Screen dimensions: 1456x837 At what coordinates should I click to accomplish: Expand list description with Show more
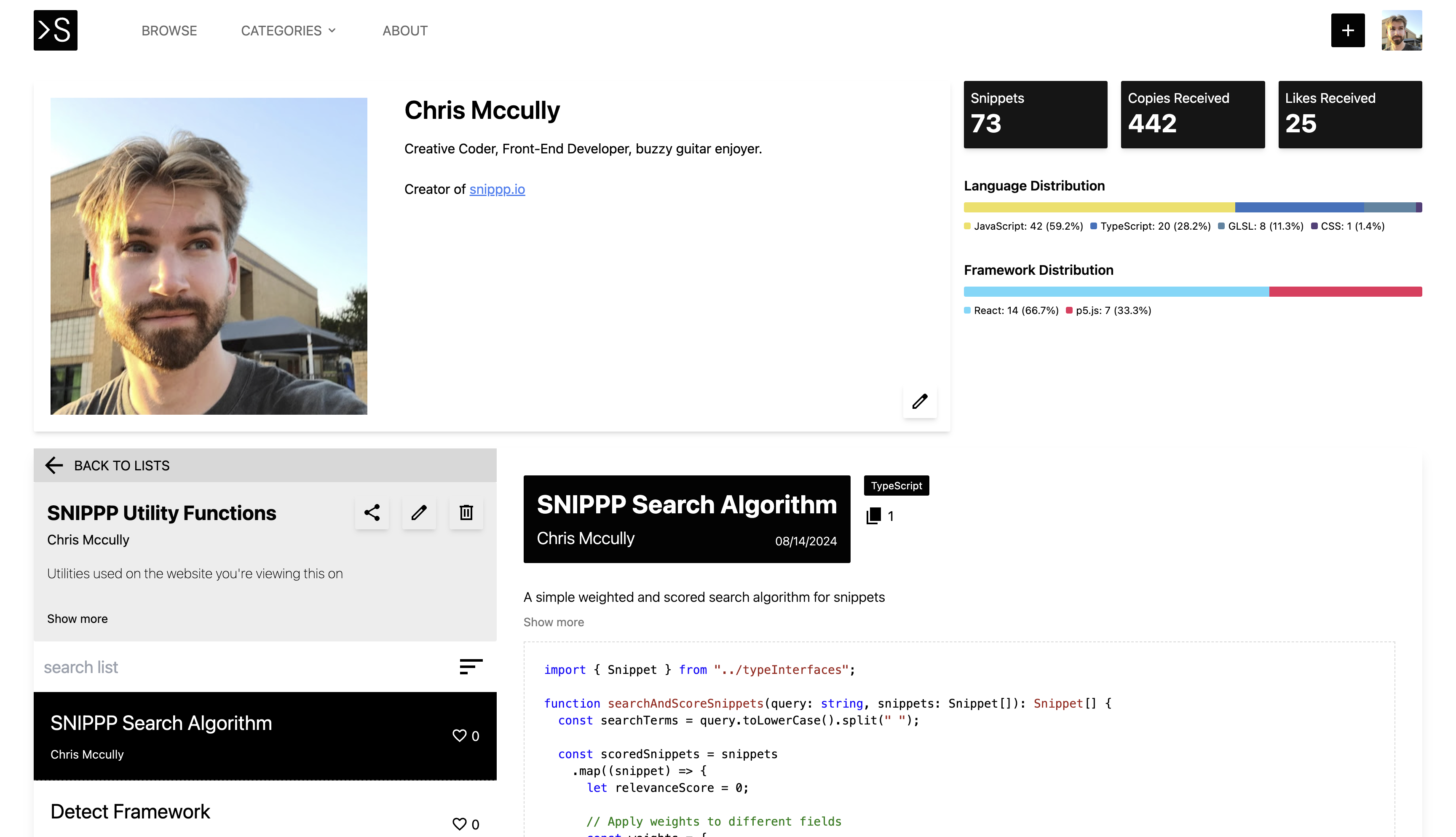[x=77, y=619]
